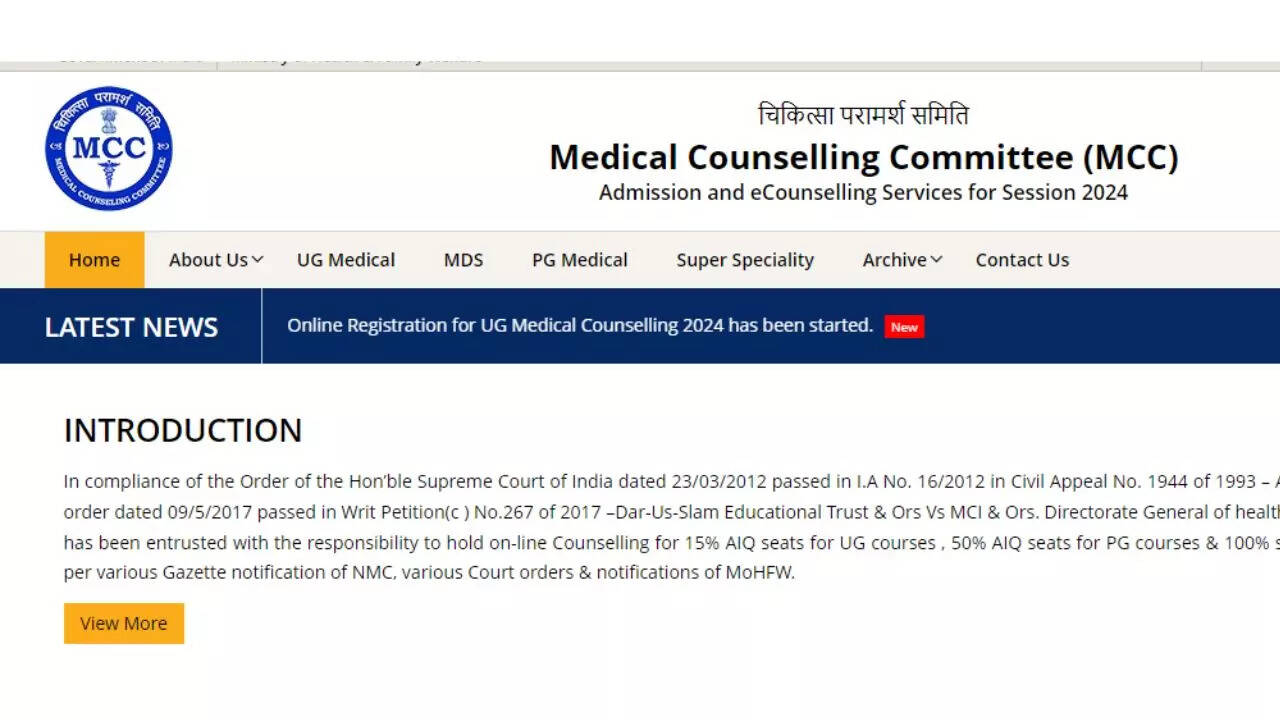This screenshot has height=720, width=1280.
Task: Go to the Contact Us page
Action: pos(1022,259)
